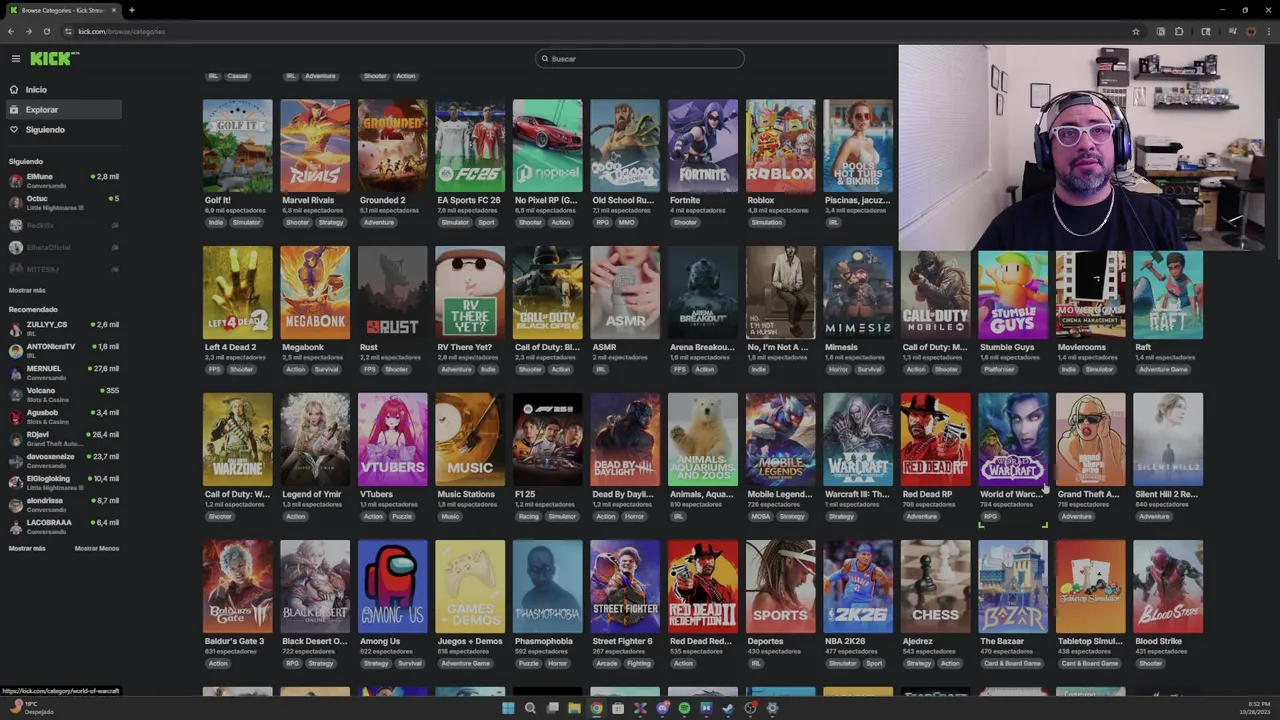Bookmark this page with star icon
Viewport: 1280px width, 720px height.
pyautogui.click(x=1136, y=31)
